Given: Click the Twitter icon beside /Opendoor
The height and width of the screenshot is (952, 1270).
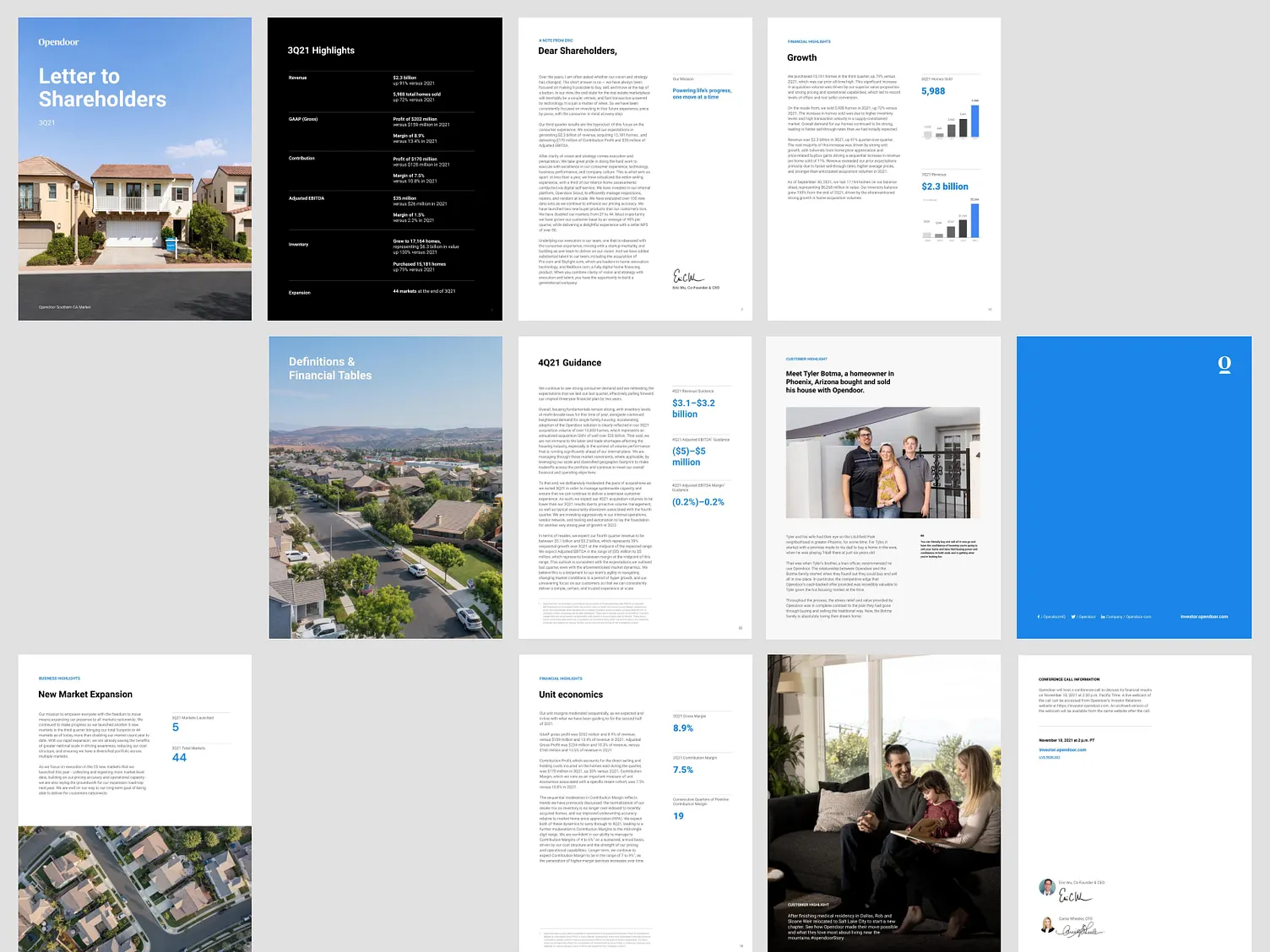Looking at the screenshot, I should tap(1073, 616).
